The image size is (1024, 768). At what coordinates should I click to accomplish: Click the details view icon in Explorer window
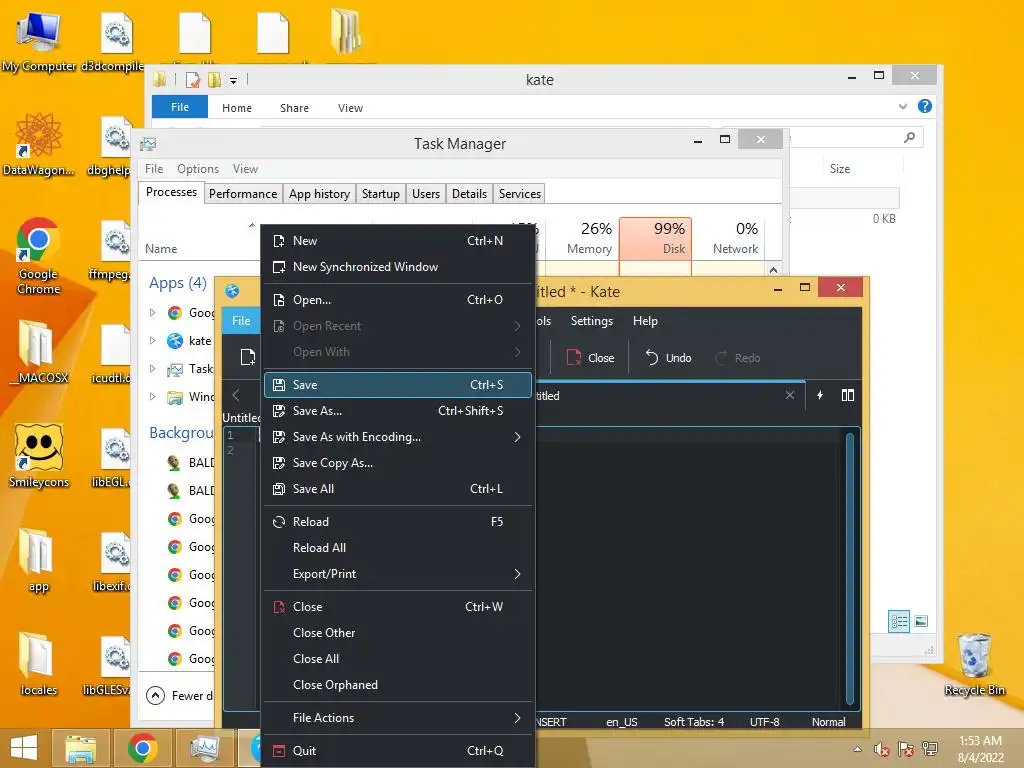[x=899, y=621]
